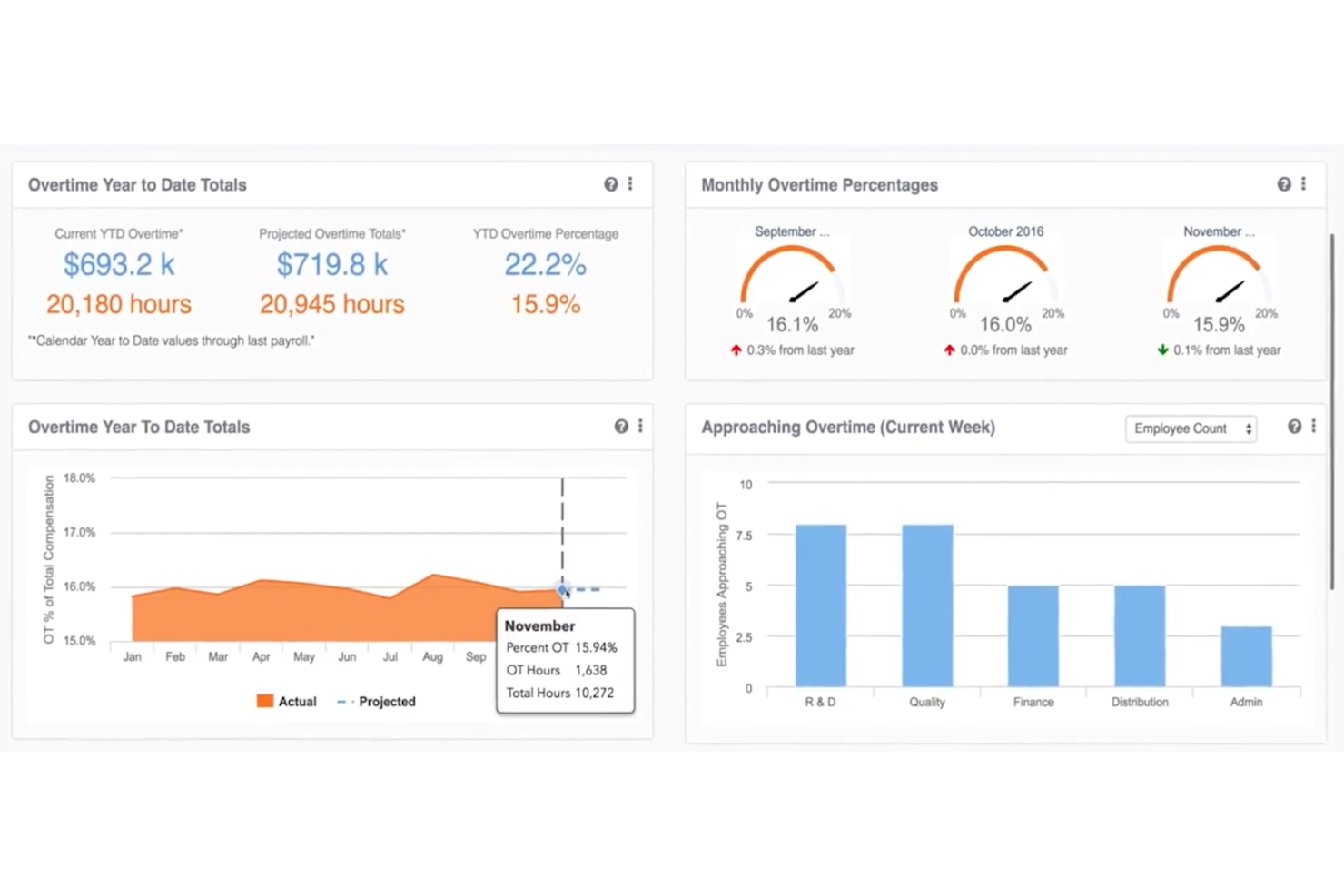Screen dimensions: 1344x896
Task: Click the red up arrow beside 0.0% from last year
Action: [949, 350]
